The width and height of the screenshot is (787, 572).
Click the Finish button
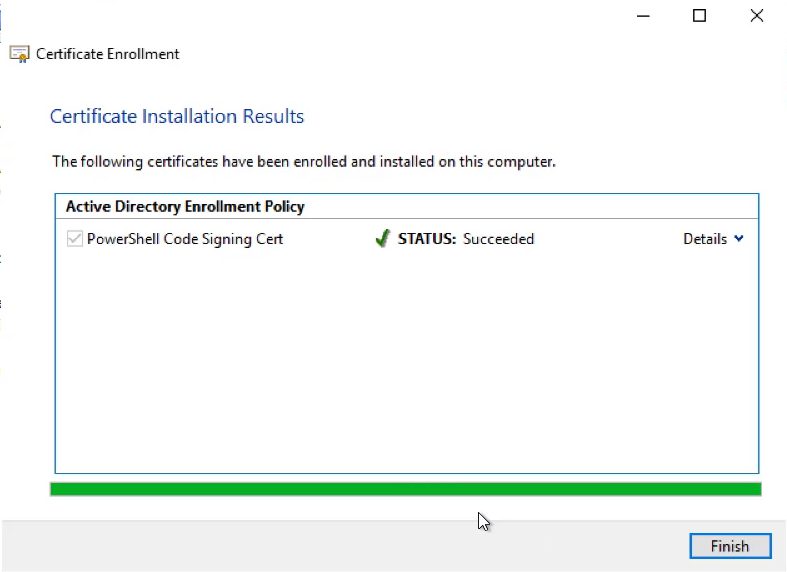pos(730,546)
